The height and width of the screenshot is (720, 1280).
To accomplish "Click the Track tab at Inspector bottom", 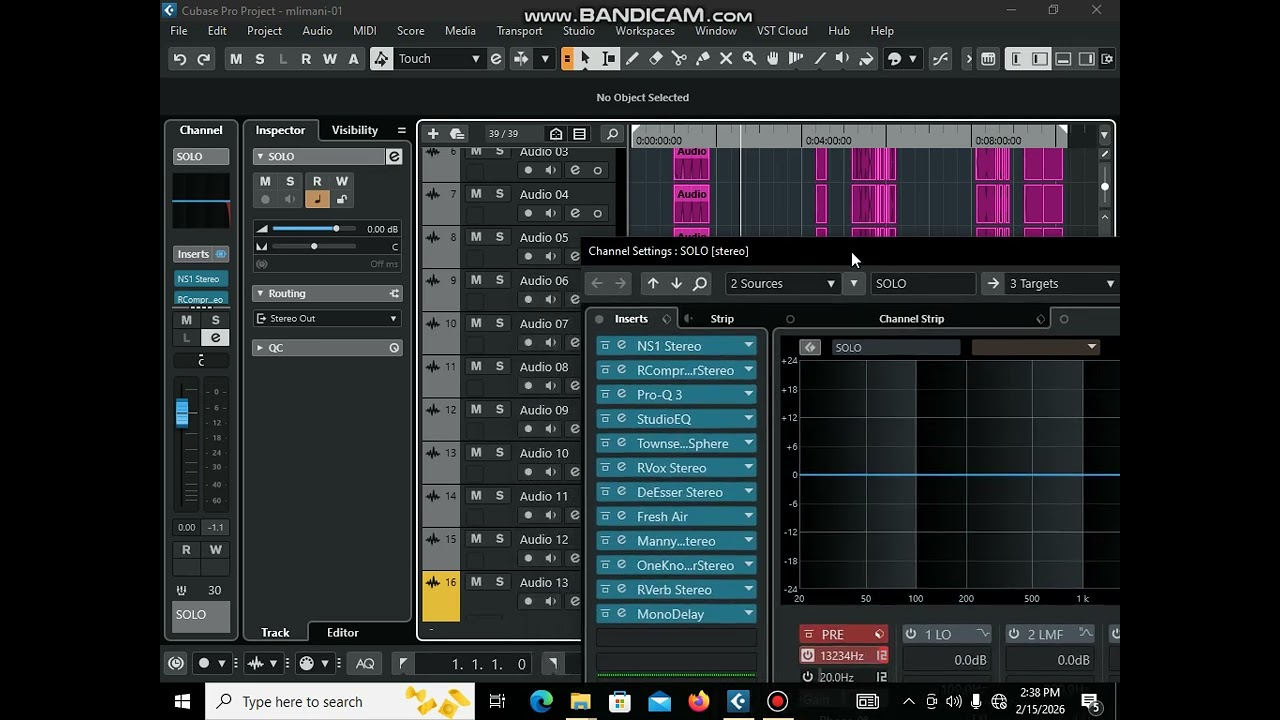I will click(275, 633).
